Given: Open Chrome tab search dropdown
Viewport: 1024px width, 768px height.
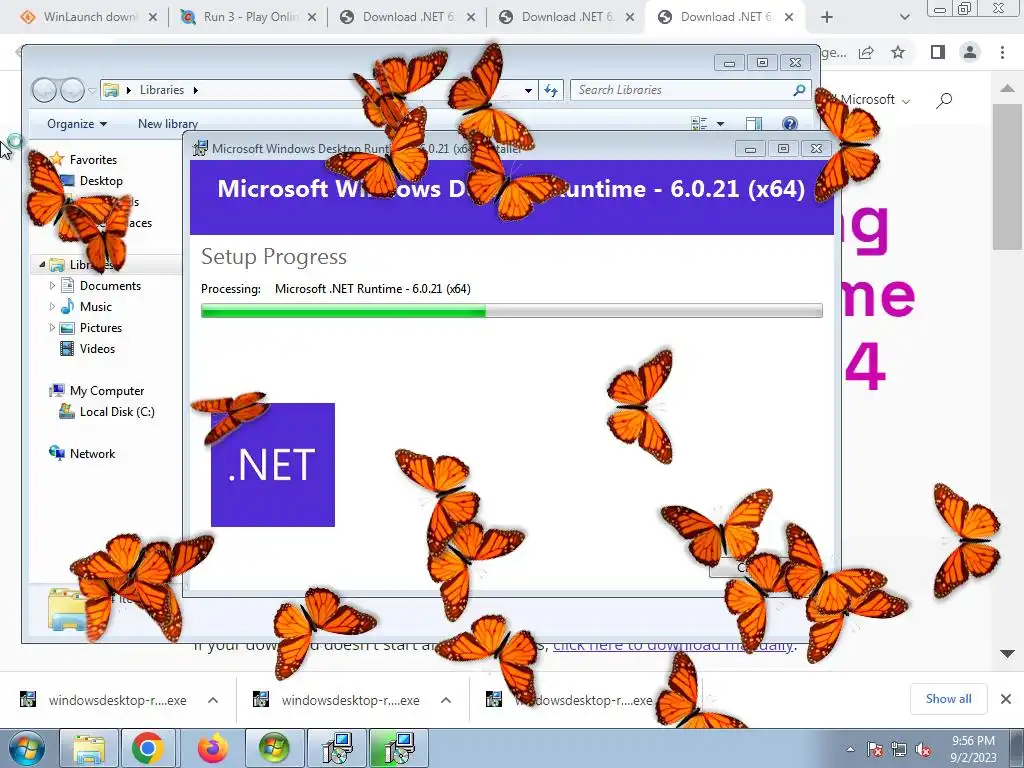Looking at the screenshot, I should coord(904,18).
